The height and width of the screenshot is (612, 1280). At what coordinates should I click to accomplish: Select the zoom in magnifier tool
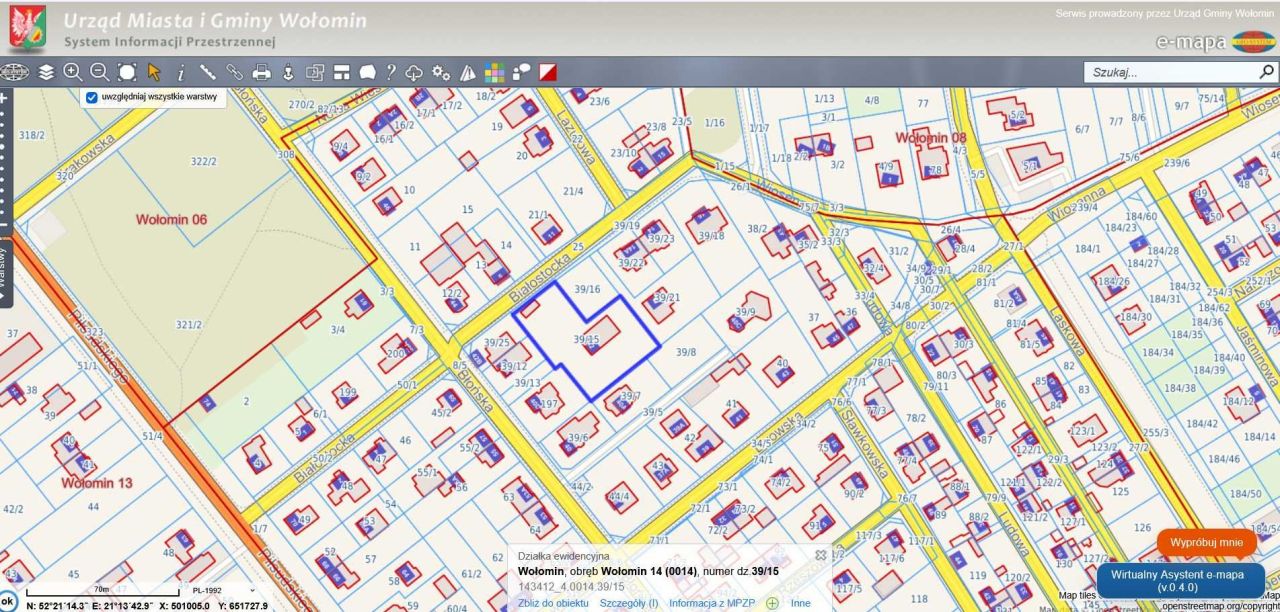click(x=73, y=72)
